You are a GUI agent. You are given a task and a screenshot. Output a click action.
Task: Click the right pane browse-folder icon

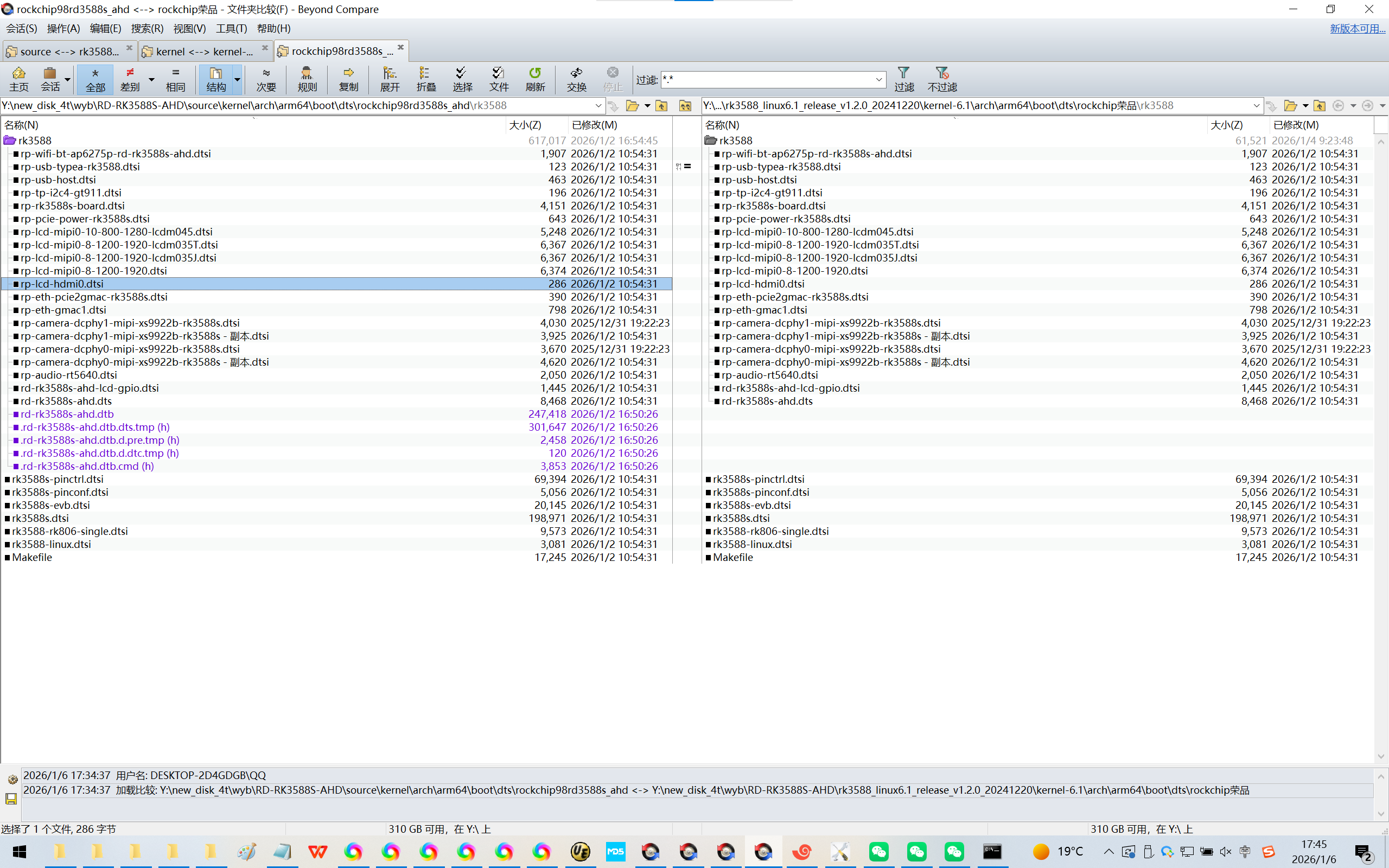pyautogui.click(x=1290, y=106)
